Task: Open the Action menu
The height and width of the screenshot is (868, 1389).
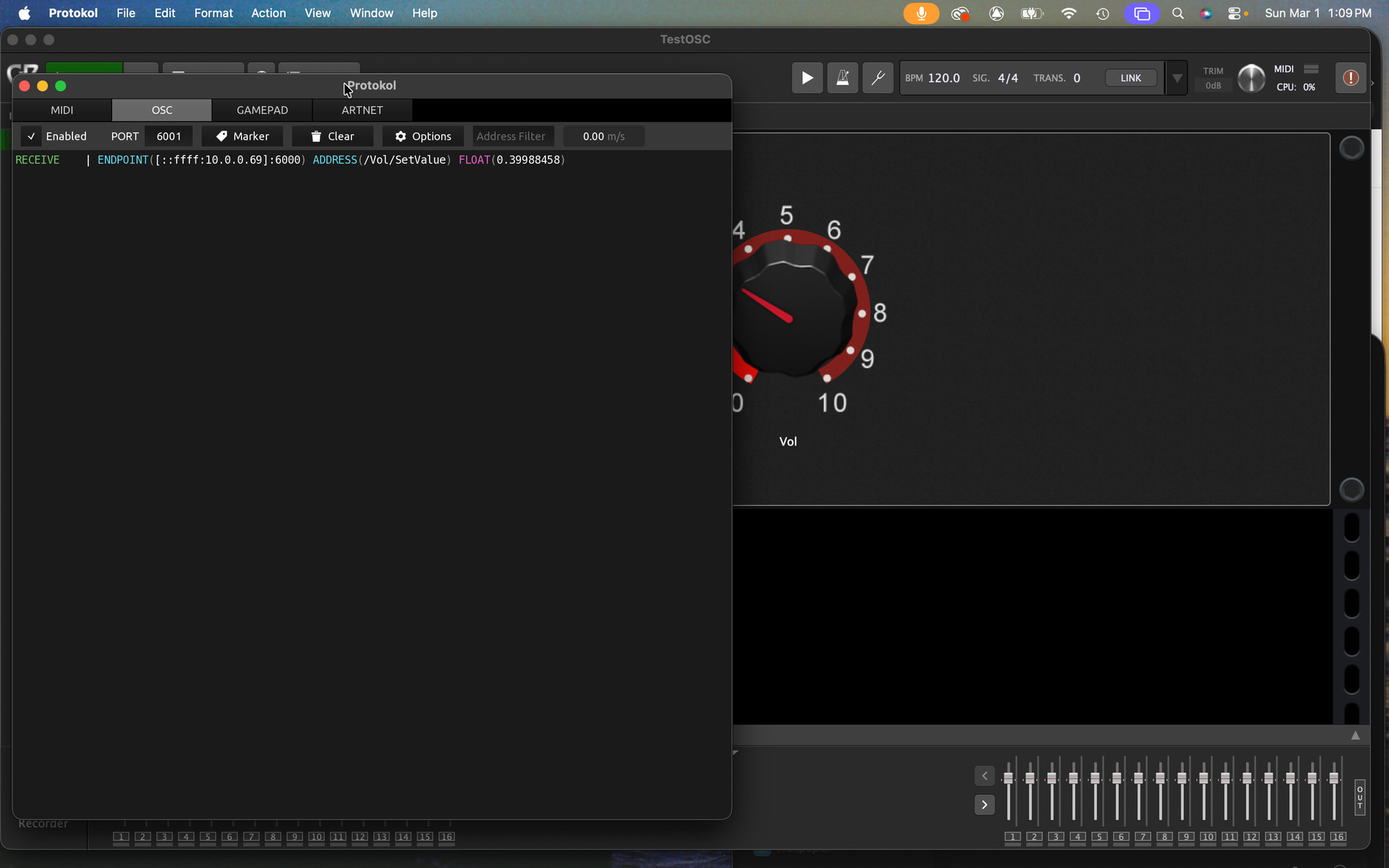Action: point(268,13)
